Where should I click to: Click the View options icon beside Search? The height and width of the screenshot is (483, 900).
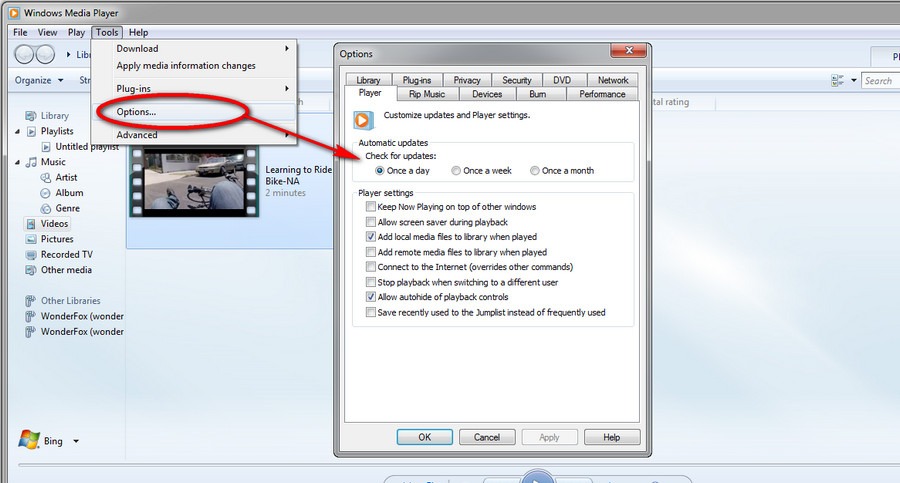[836, 80]
